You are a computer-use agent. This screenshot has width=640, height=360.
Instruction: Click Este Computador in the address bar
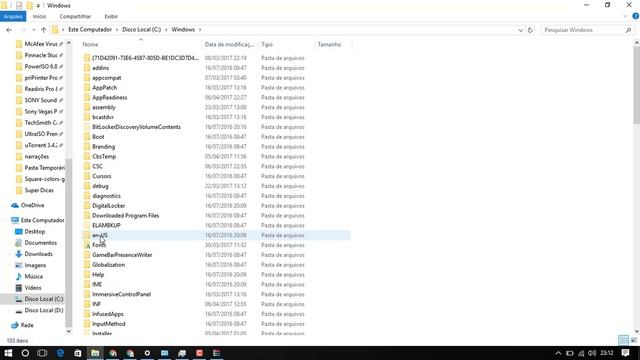(90, 29)
